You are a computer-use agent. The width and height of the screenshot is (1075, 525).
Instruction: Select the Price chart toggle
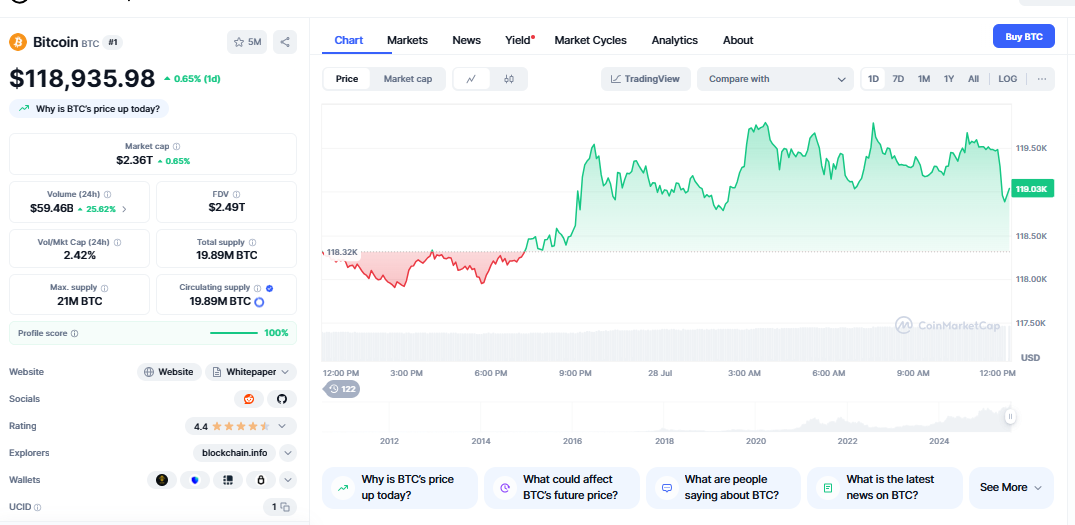[x=347, y=79]
